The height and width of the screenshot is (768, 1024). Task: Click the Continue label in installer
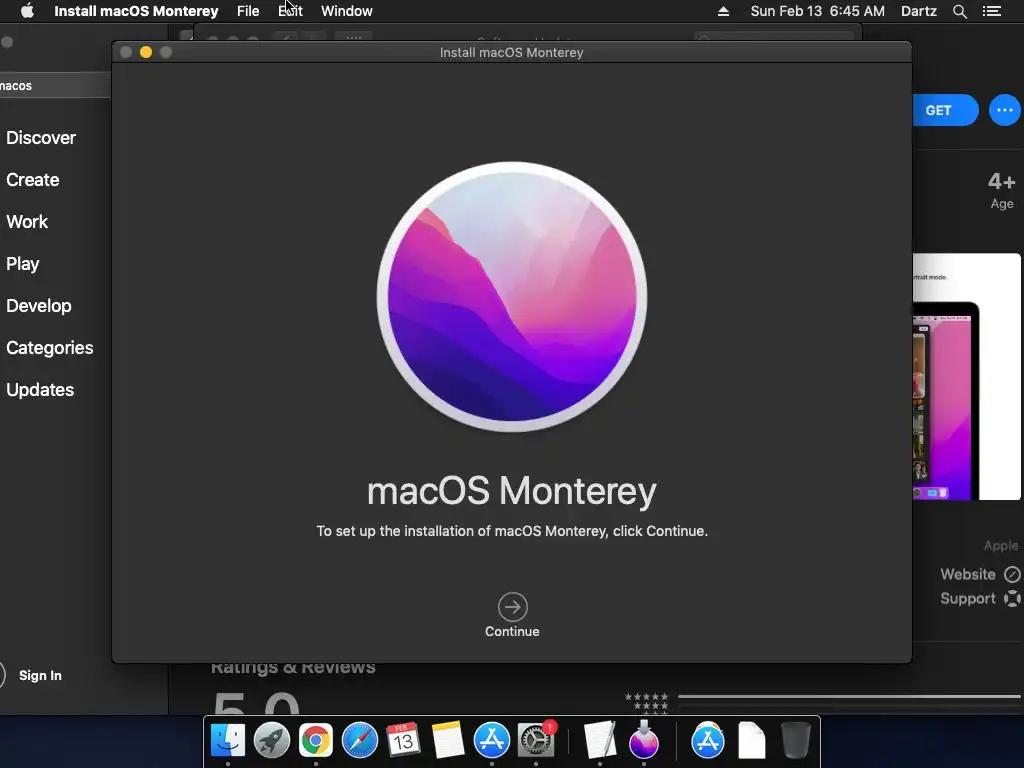point(512,632)
